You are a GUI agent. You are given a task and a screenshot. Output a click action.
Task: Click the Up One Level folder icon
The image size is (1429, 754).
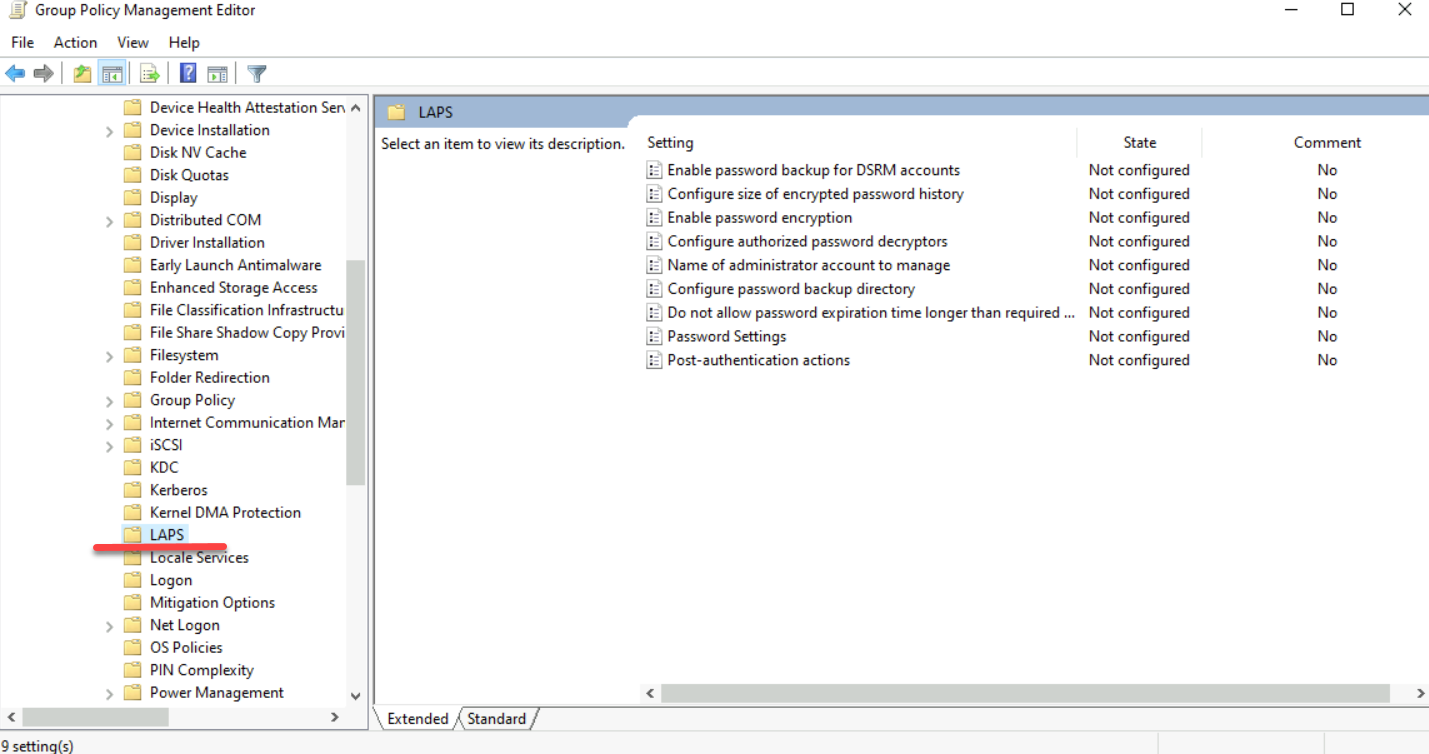tap(81, 72)
